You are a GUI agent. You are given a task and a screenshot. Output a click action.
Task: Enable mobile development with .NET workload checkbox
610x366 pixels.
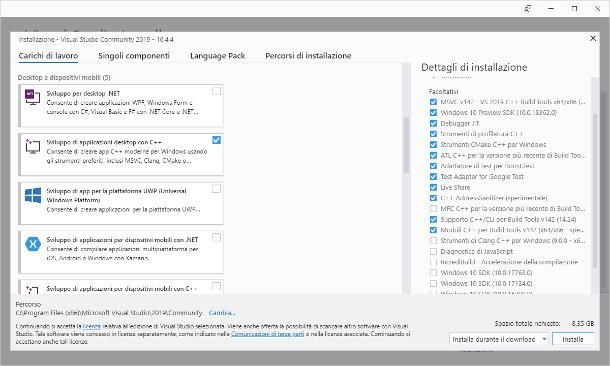216,238
